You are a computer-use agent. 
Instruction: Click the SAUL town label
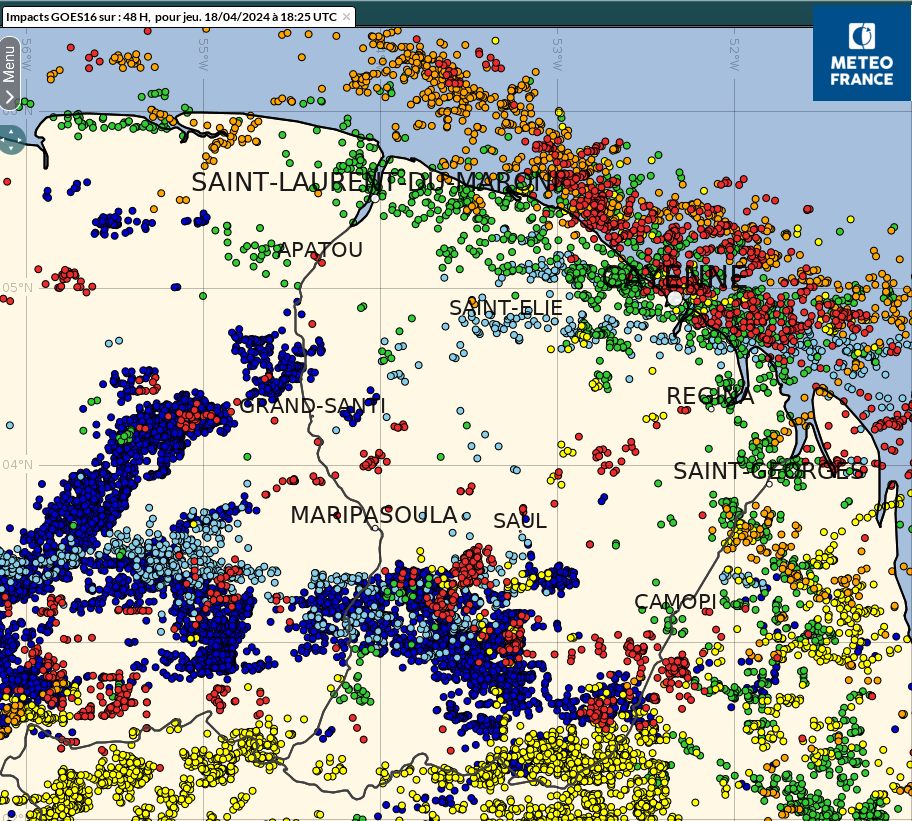520,521
